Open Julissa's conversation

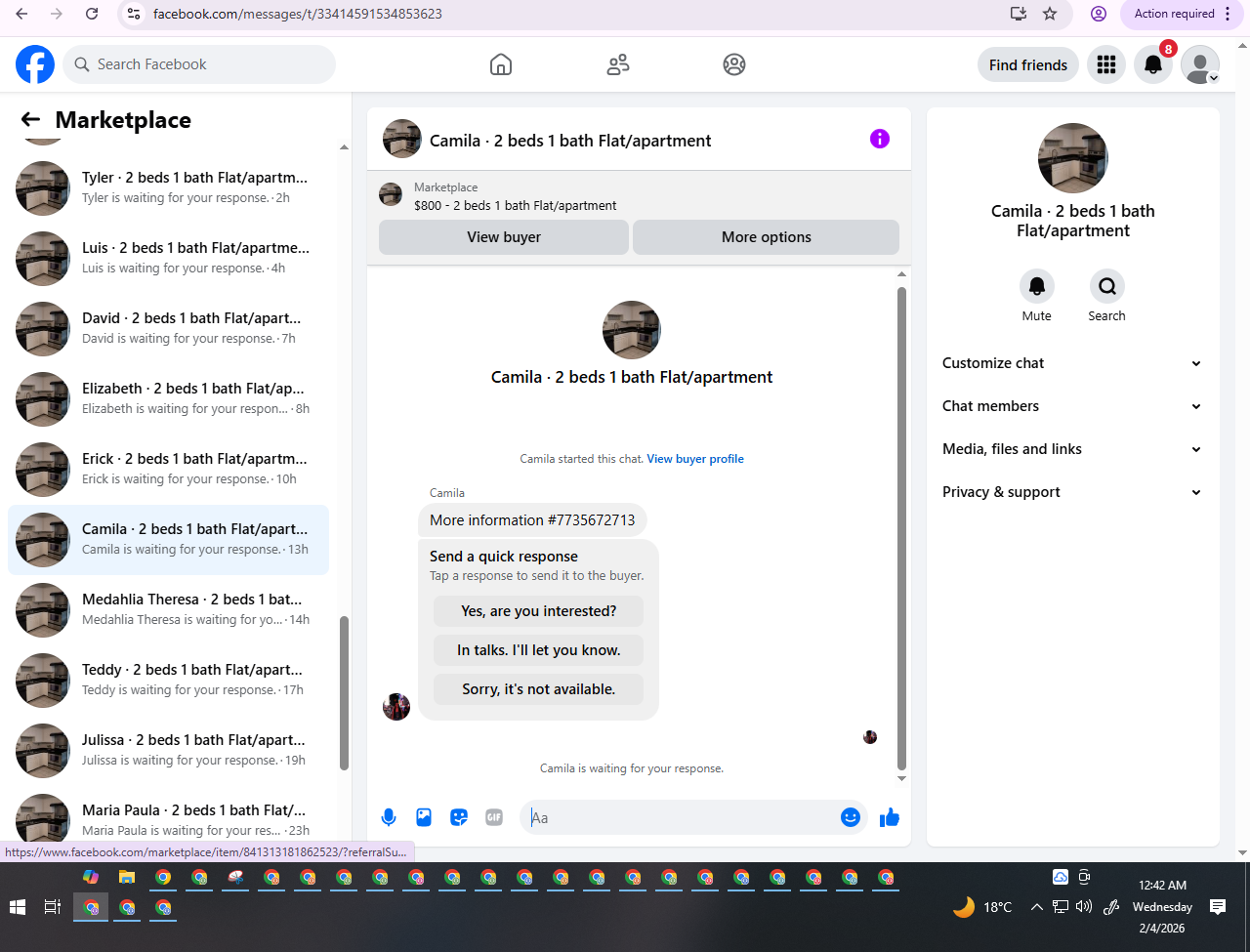[x=168, y=751]
